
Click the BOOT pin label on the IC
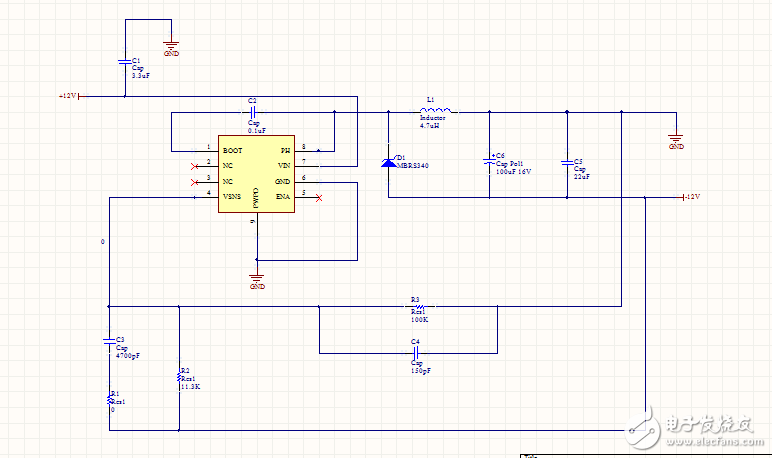(232, 151)
